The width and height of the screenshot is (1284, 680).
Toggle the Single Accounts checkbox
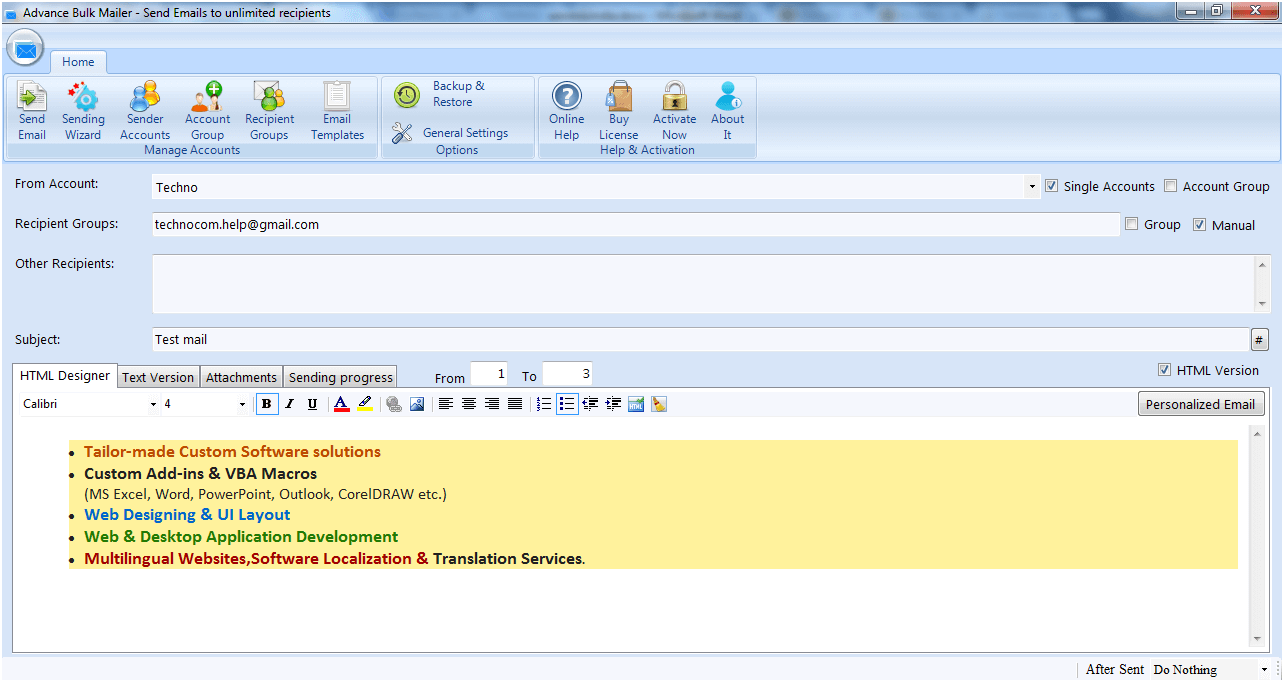coord(1051,186)
